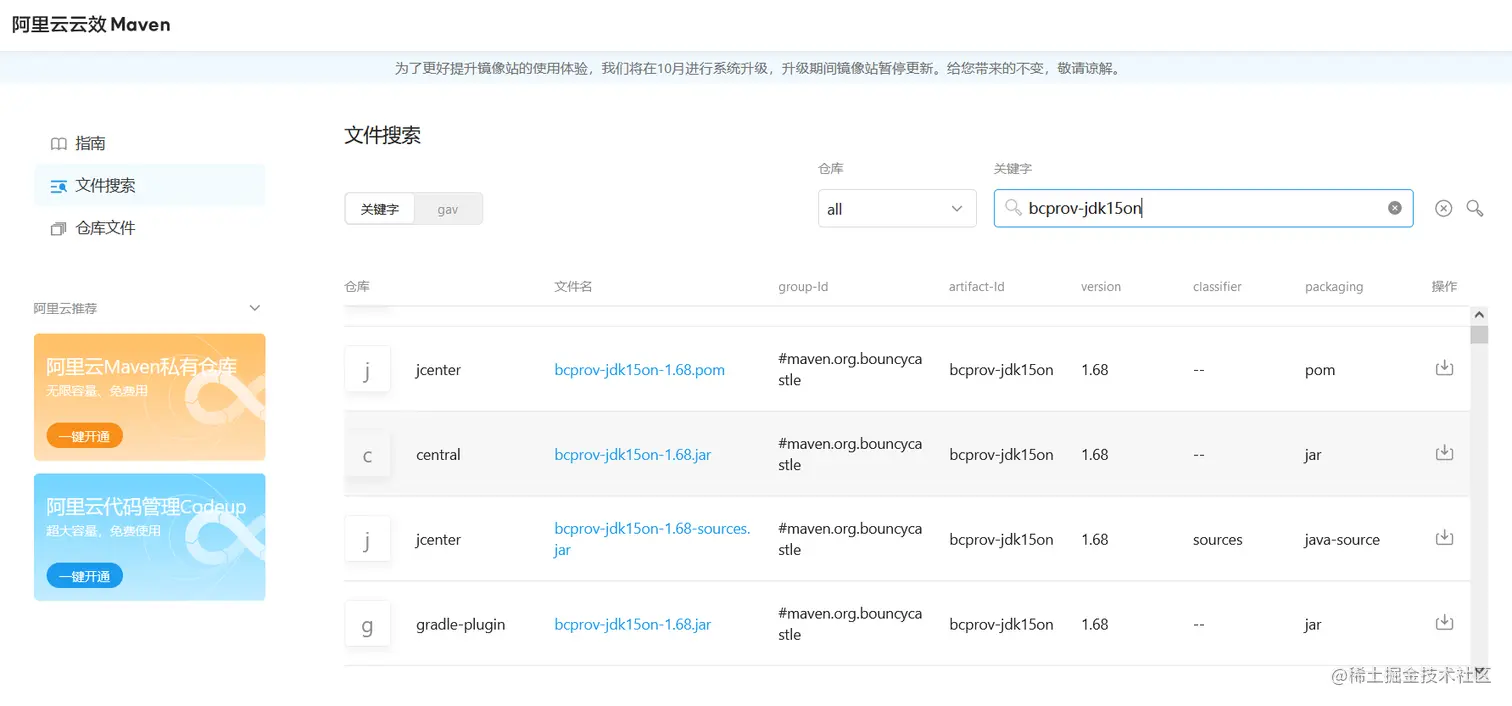Click the g avatar of the gradle-plugin row
Viewport: 1512px width, 706px height.
pos(367,625)
